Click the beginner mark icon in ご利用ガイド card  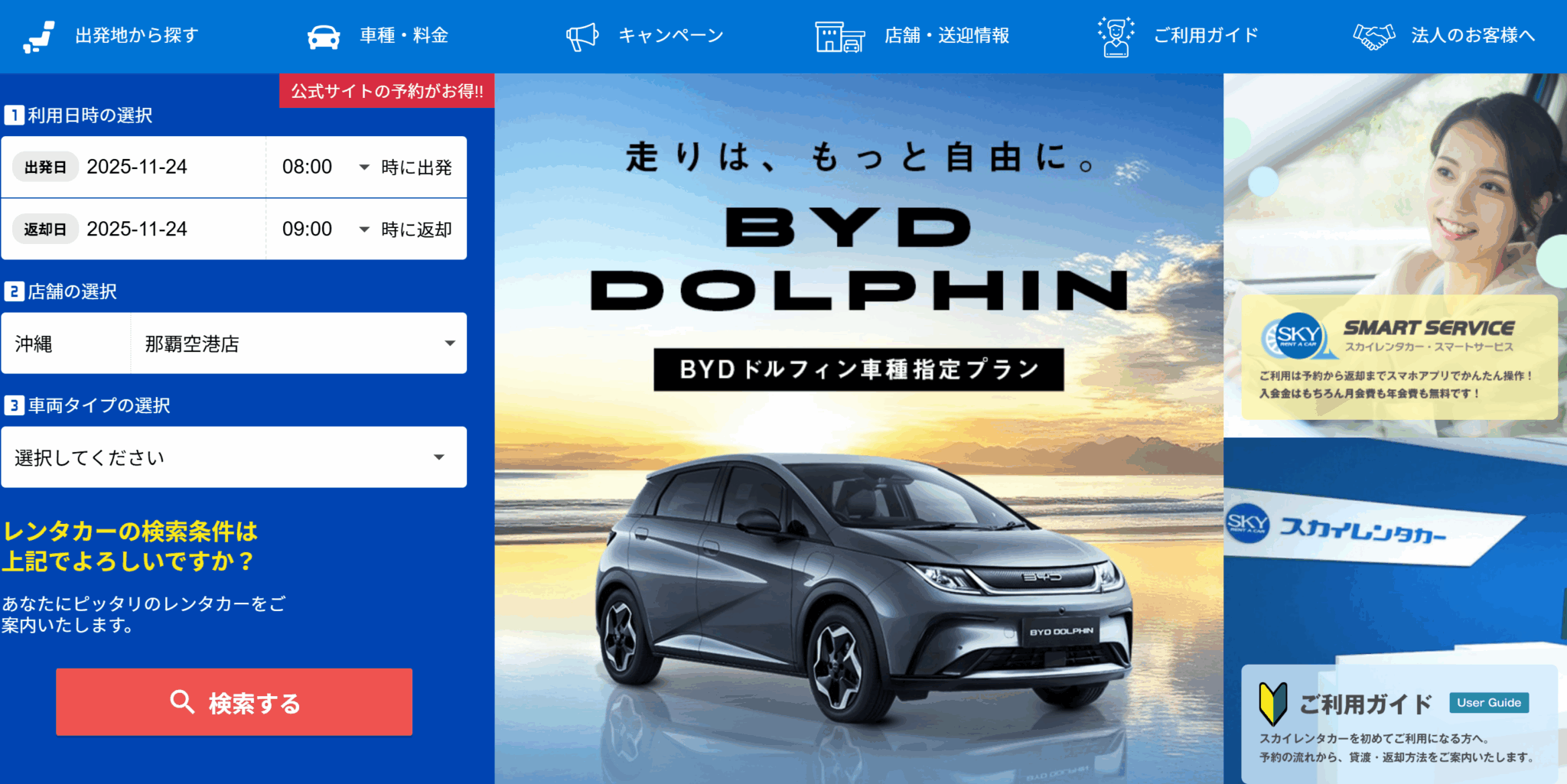point(1273,704)
